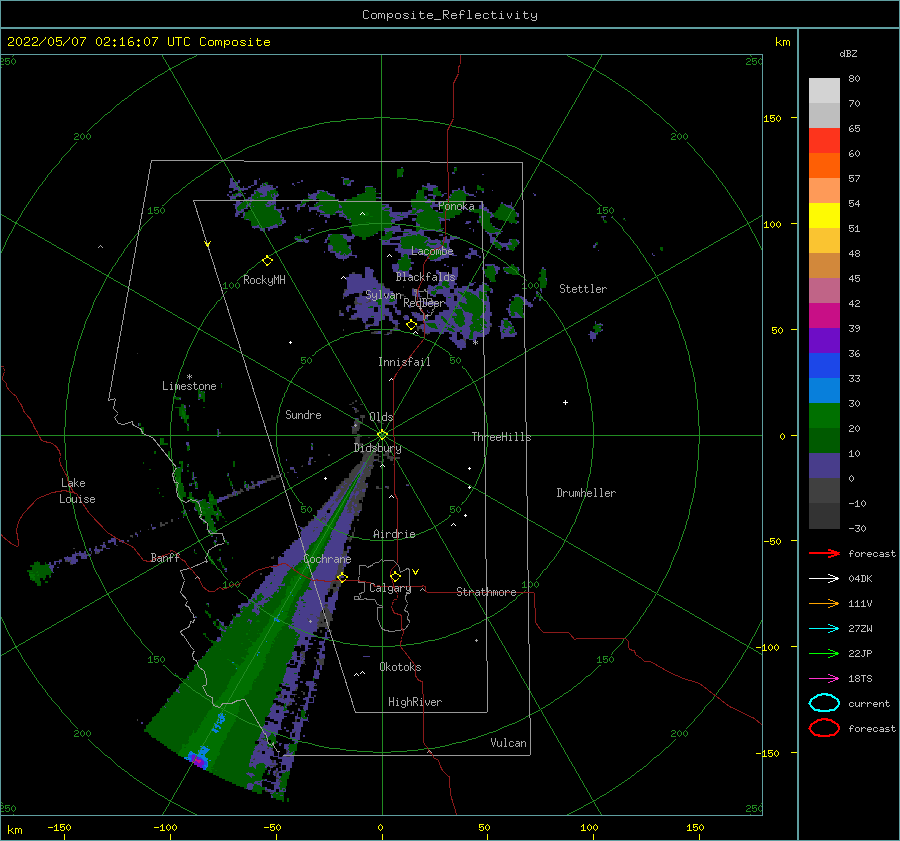The image size is (900, 841).
Task: Click the yellow diamond marker above RockyMH
Action: 267,261
